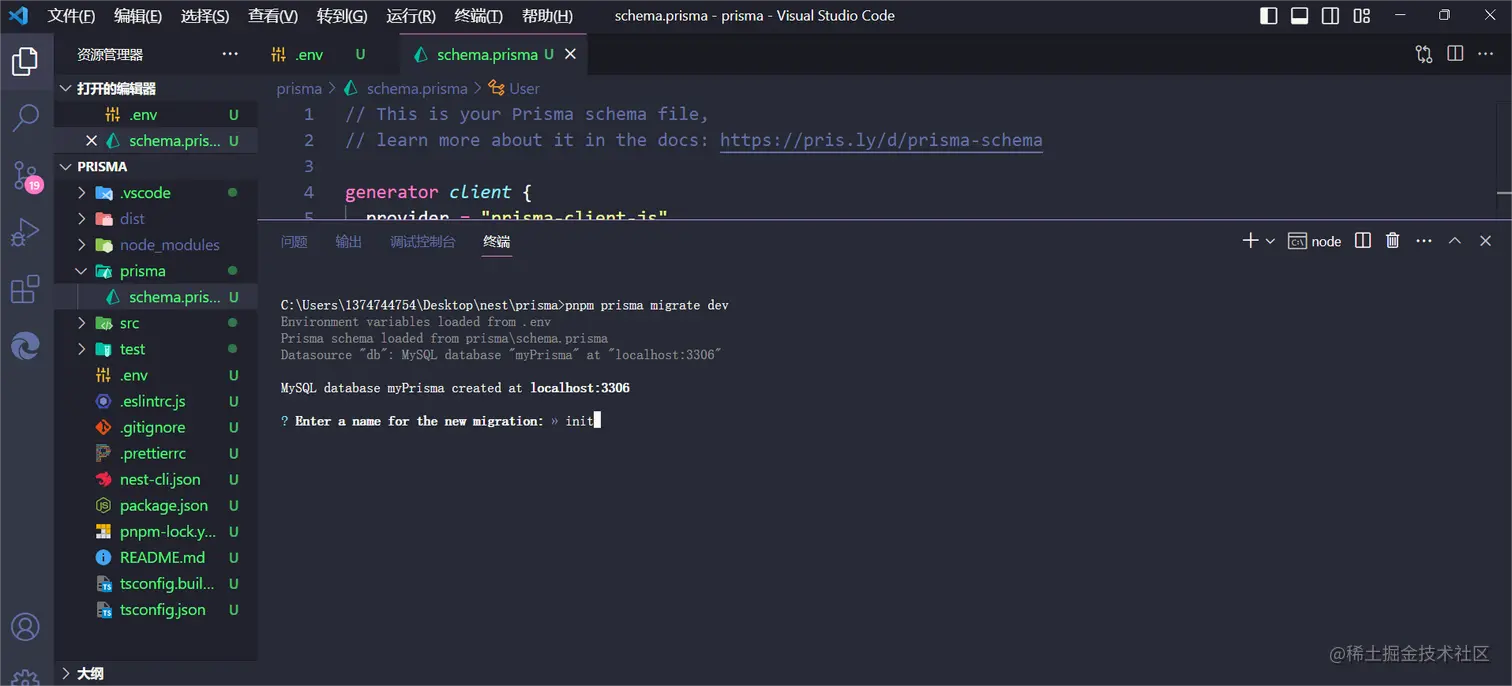Open the pris.ly/d/prisma-schema docs link

881,140
